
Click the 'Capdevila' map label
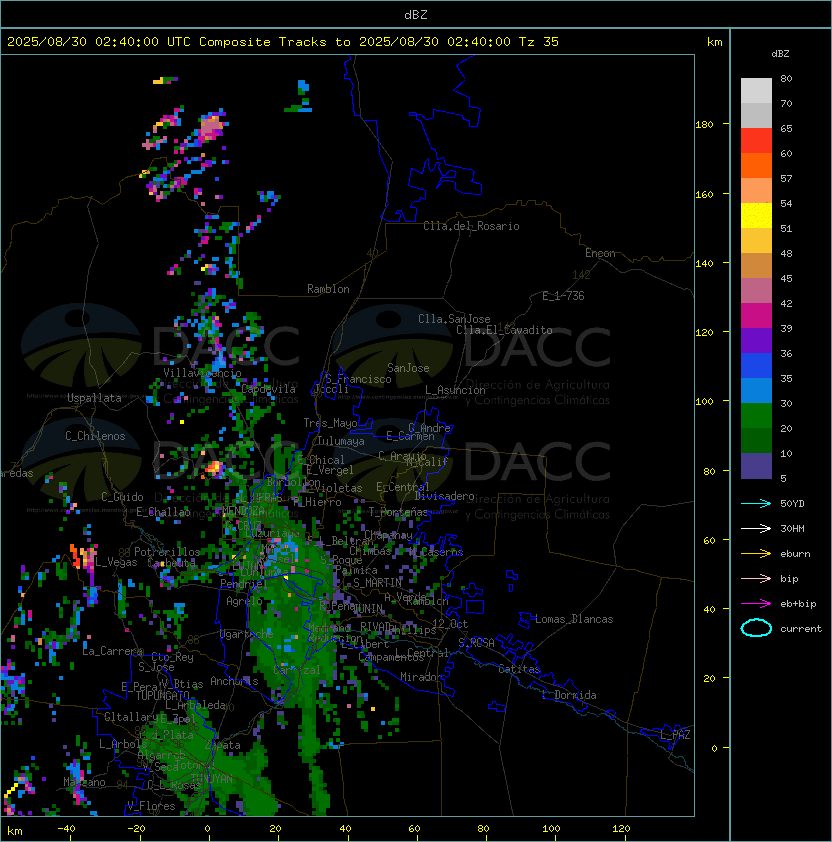coord(269,389)
